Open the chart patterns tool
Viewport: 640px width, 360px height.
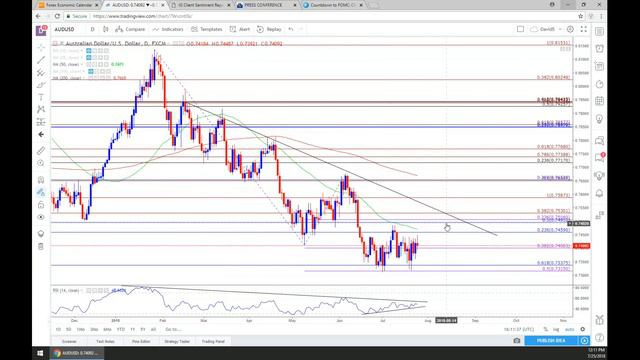[x=41, y=109]
